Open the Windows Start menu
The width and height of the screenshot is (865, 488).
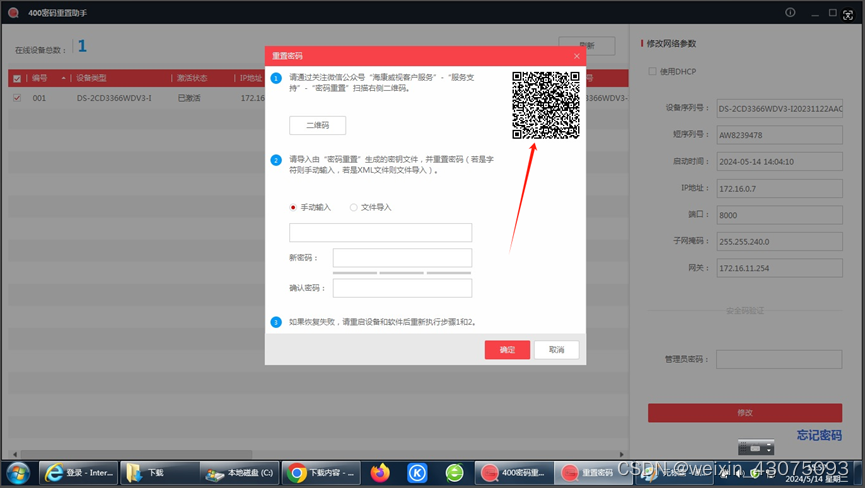[x=18, y=473]
